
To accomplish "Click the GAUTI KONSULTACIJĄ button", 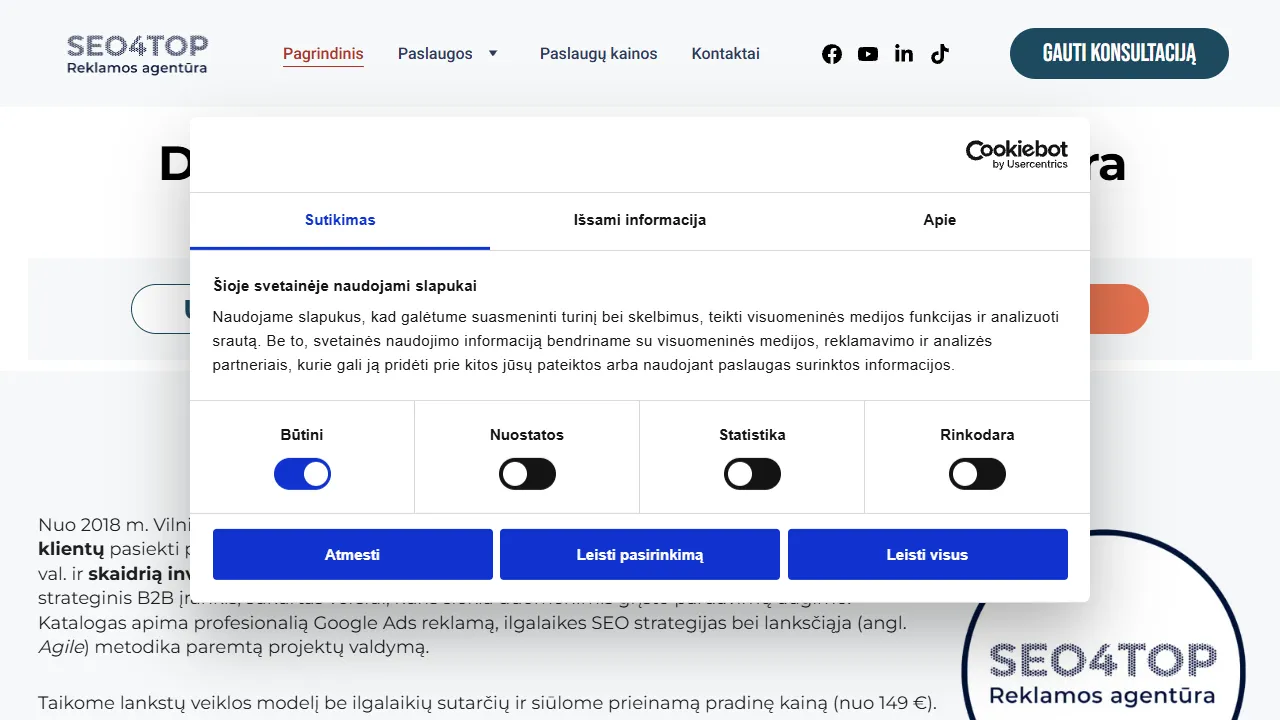I will point(1119,54).
